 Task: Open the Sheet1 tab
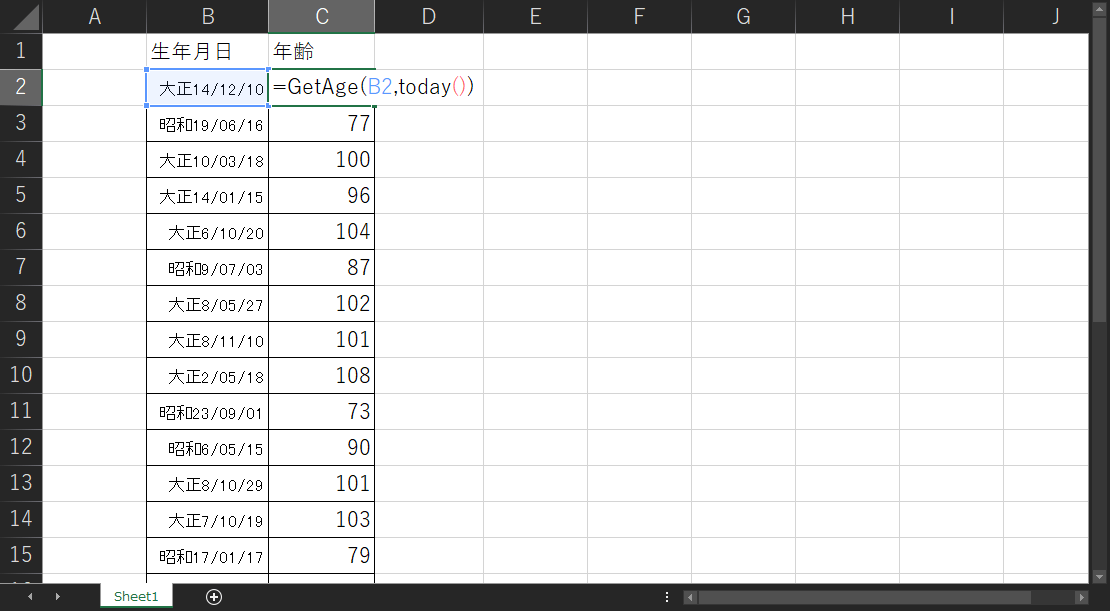coord(136,597)
